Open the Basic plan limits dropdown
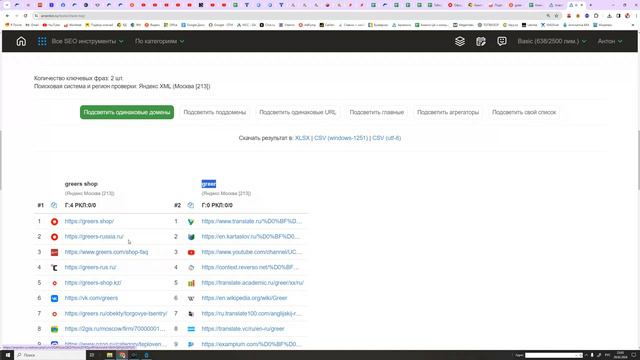 pos(552,41)
